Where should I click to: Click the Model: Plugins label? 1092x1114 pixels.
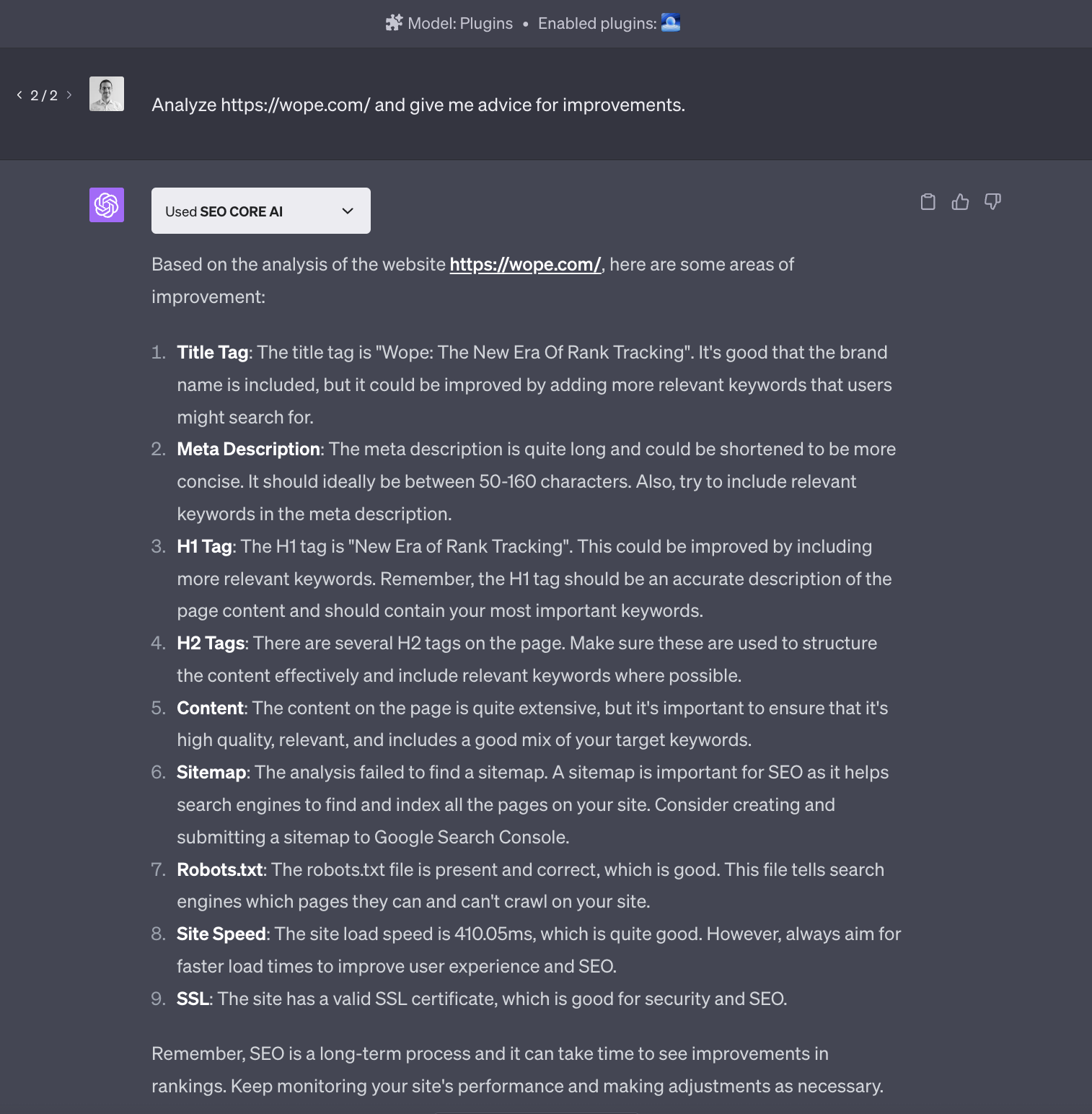(x=460, y=23)
